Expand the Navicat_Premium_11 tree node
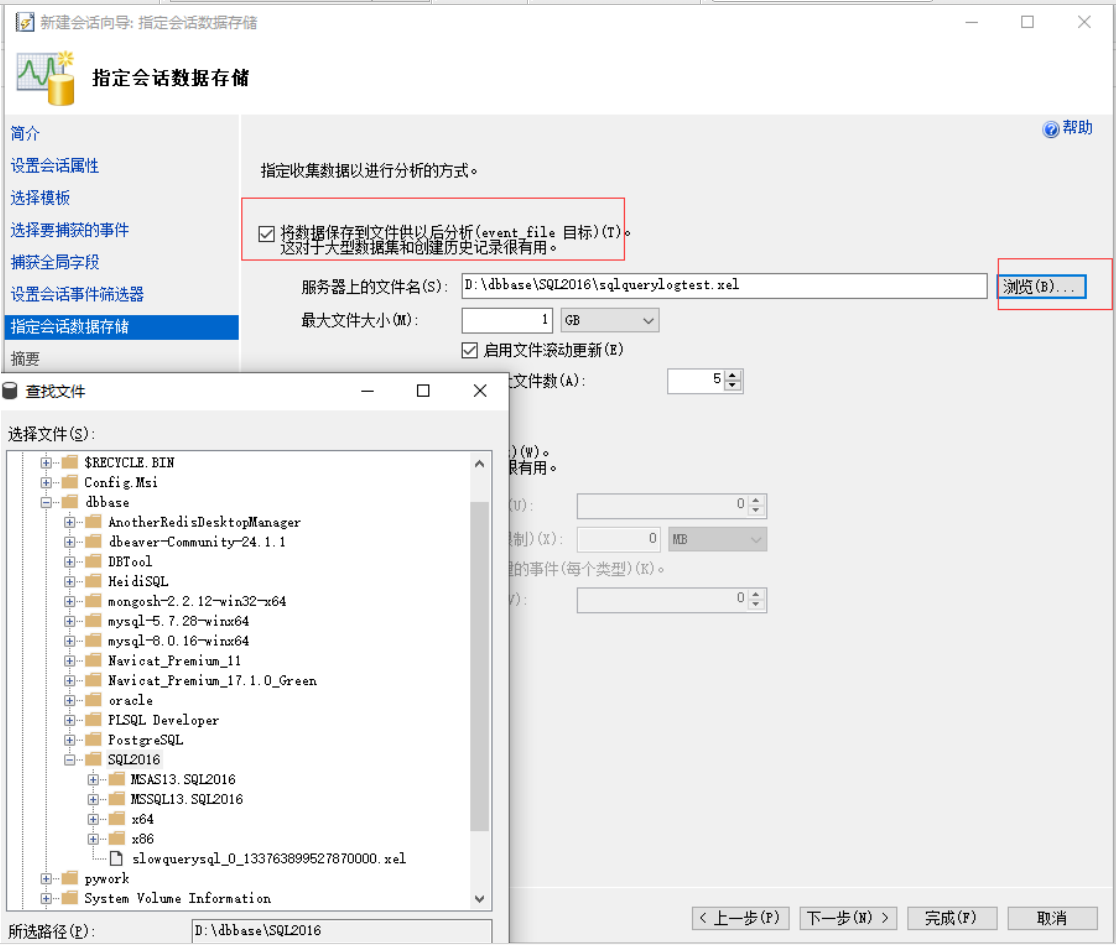Screen dimensions: 1116x945 (70, 660)
